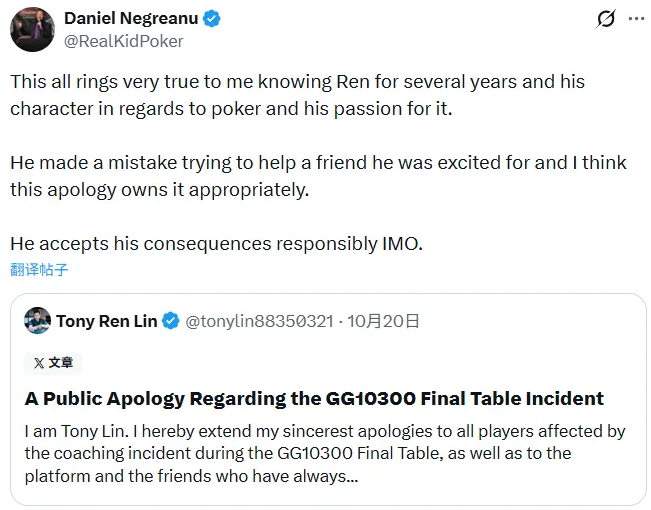Screen dimensions: 651x510
Task: Click the Tony Ren Lin display name
Action: pos(106,321)
